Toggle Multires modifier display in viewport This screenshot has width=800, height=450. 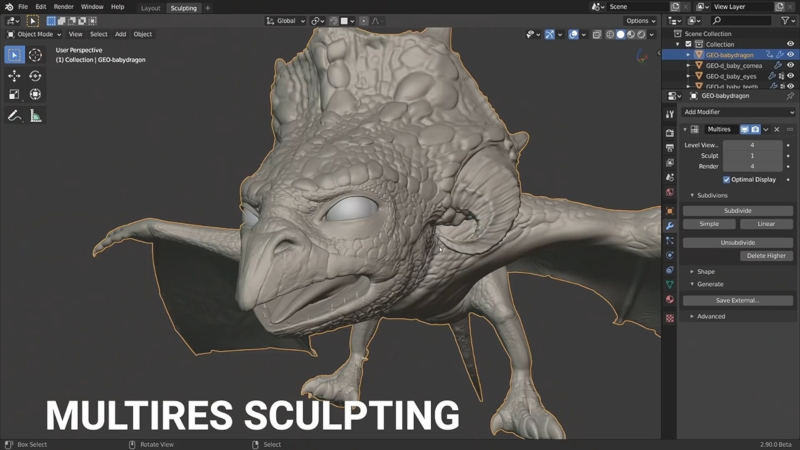click(x=744, y=130)
